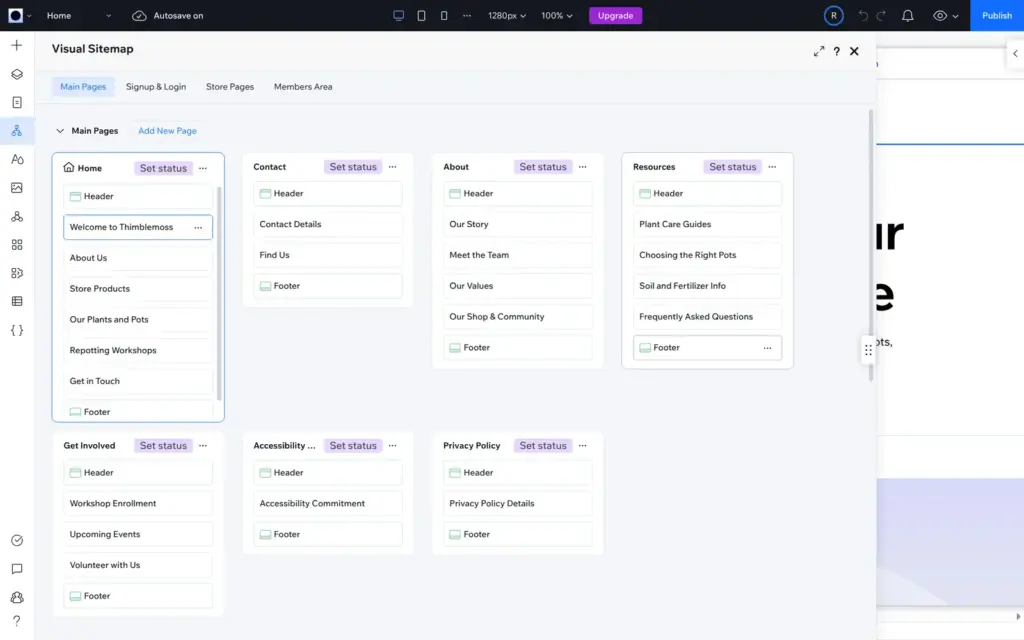Image resolution: width=1024 pixels, height=640 pixels.
Task: Open more options for Get Involved card
Action: [x=203, y=446]
